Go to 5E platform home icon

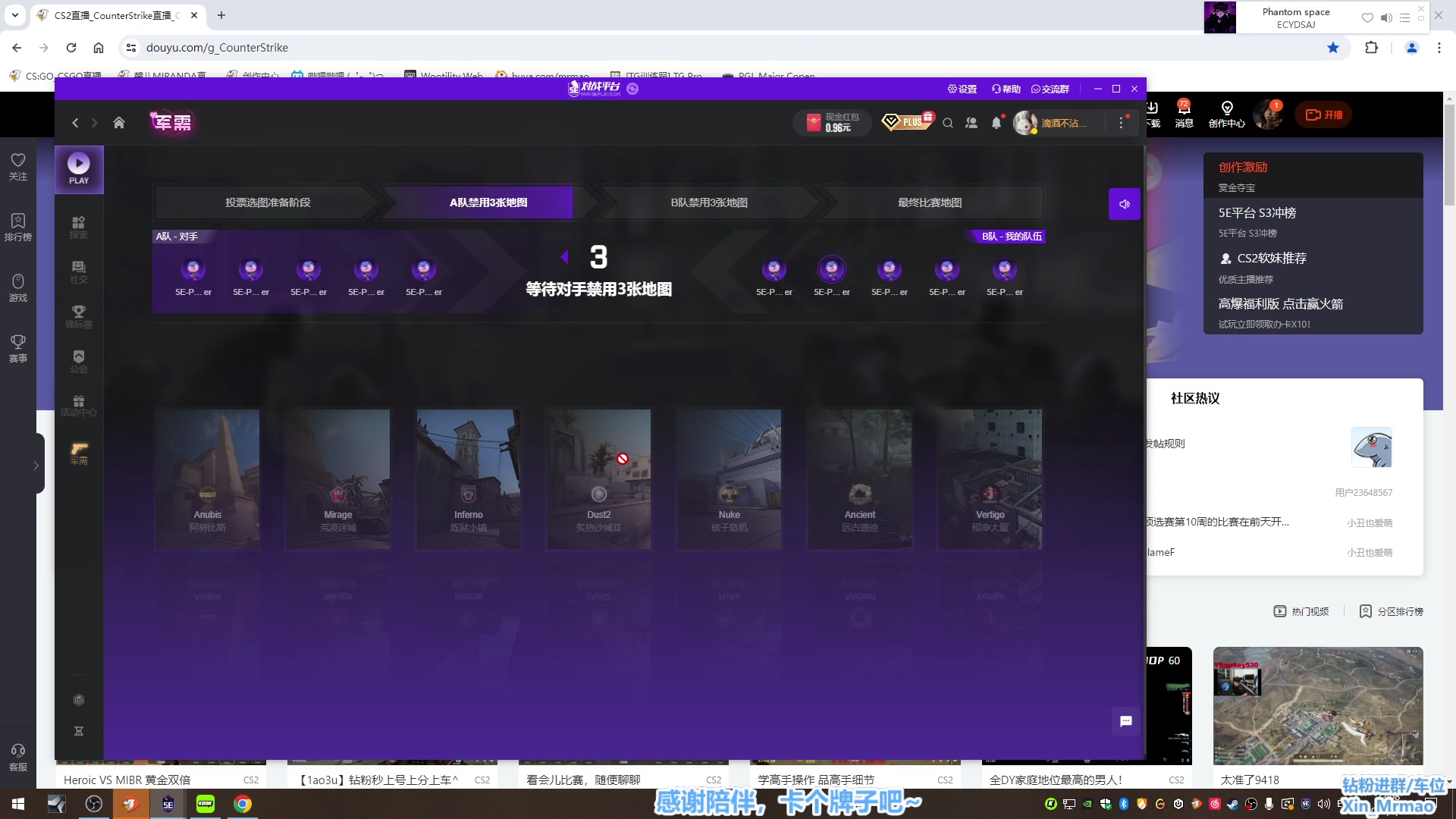119,123
